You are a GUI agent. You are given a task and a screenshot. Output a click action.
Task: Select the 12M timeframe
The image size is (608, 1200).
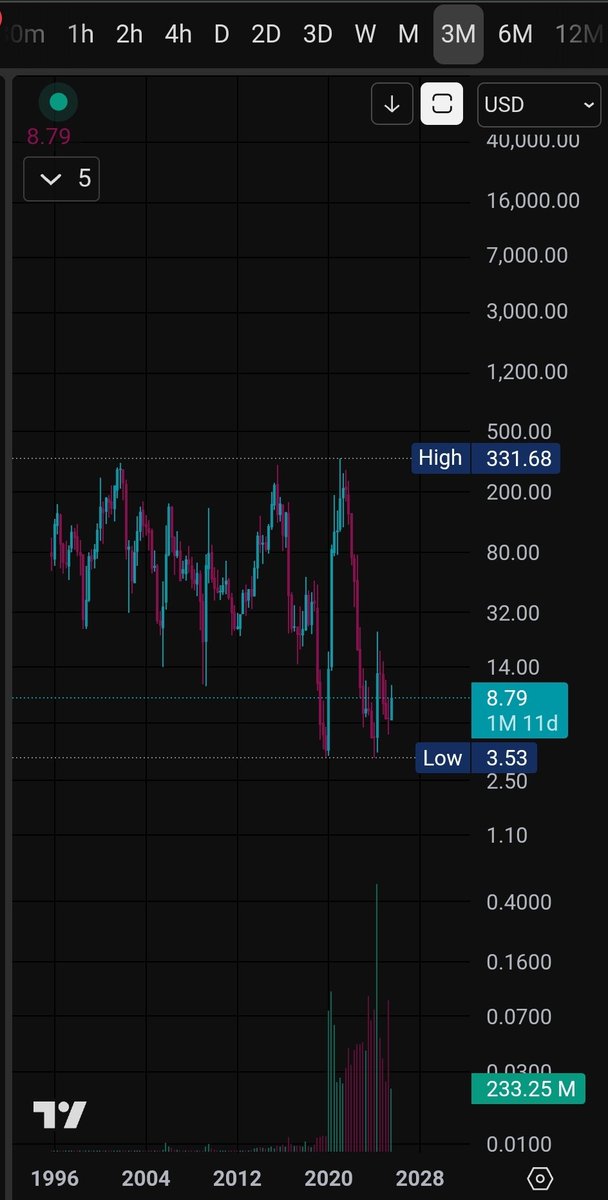[578, 34]
